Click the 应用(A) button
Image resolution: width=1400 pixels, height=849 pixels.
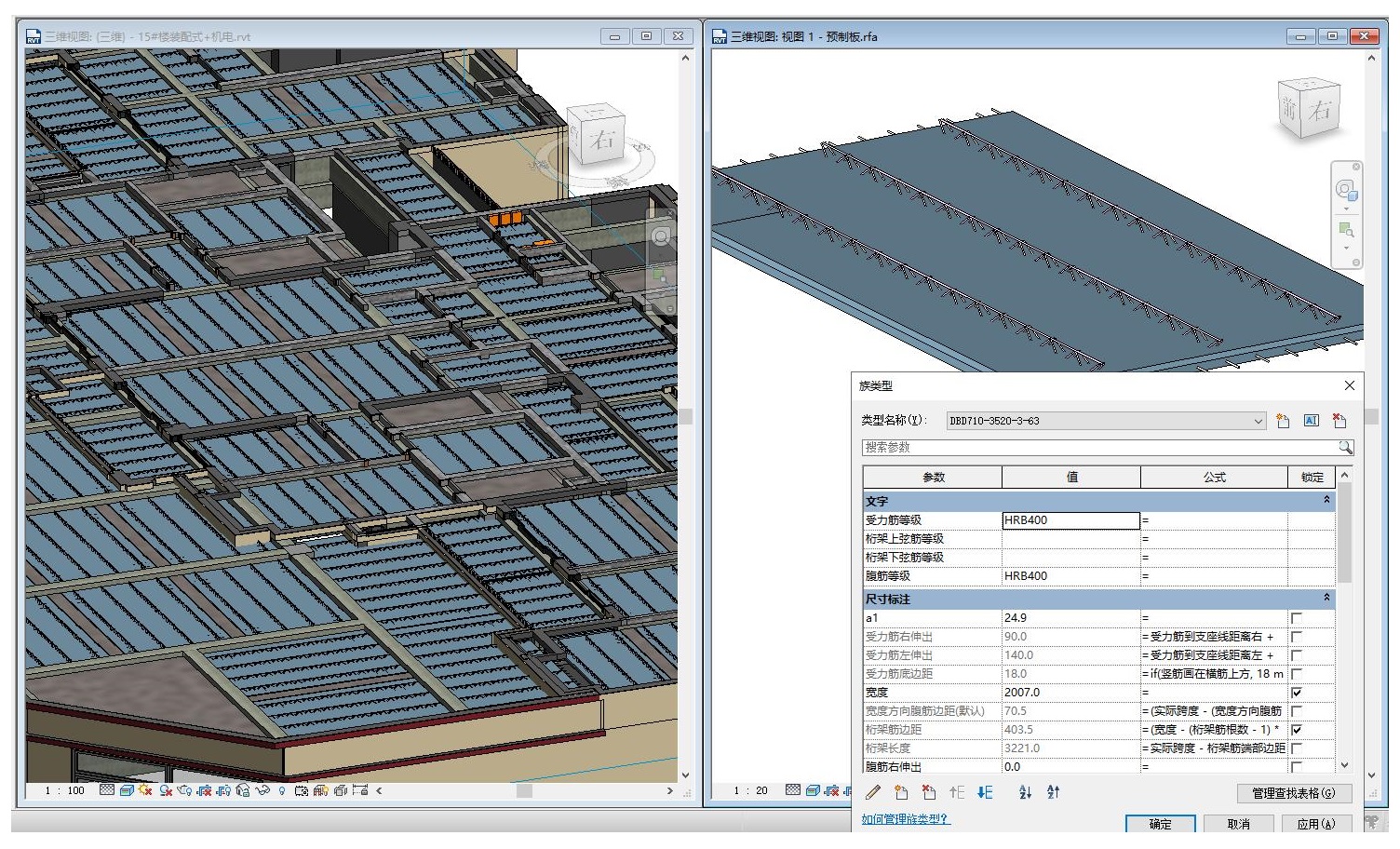pos(1315,824)
